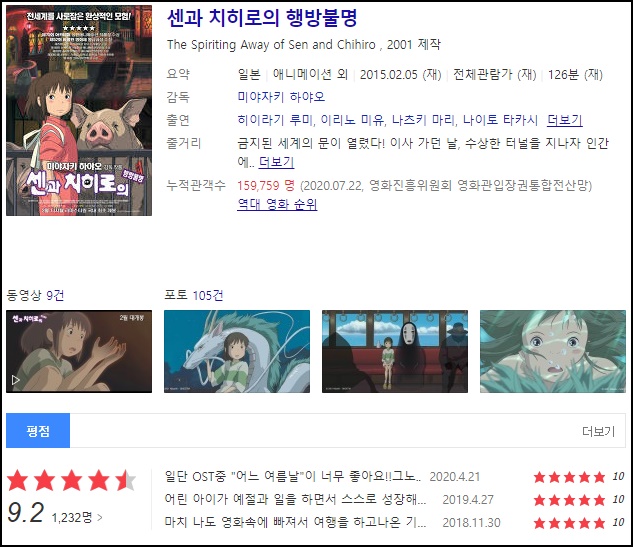View the dragon Haku photo
Screen dimensions: 633x547
pos(237,351)
